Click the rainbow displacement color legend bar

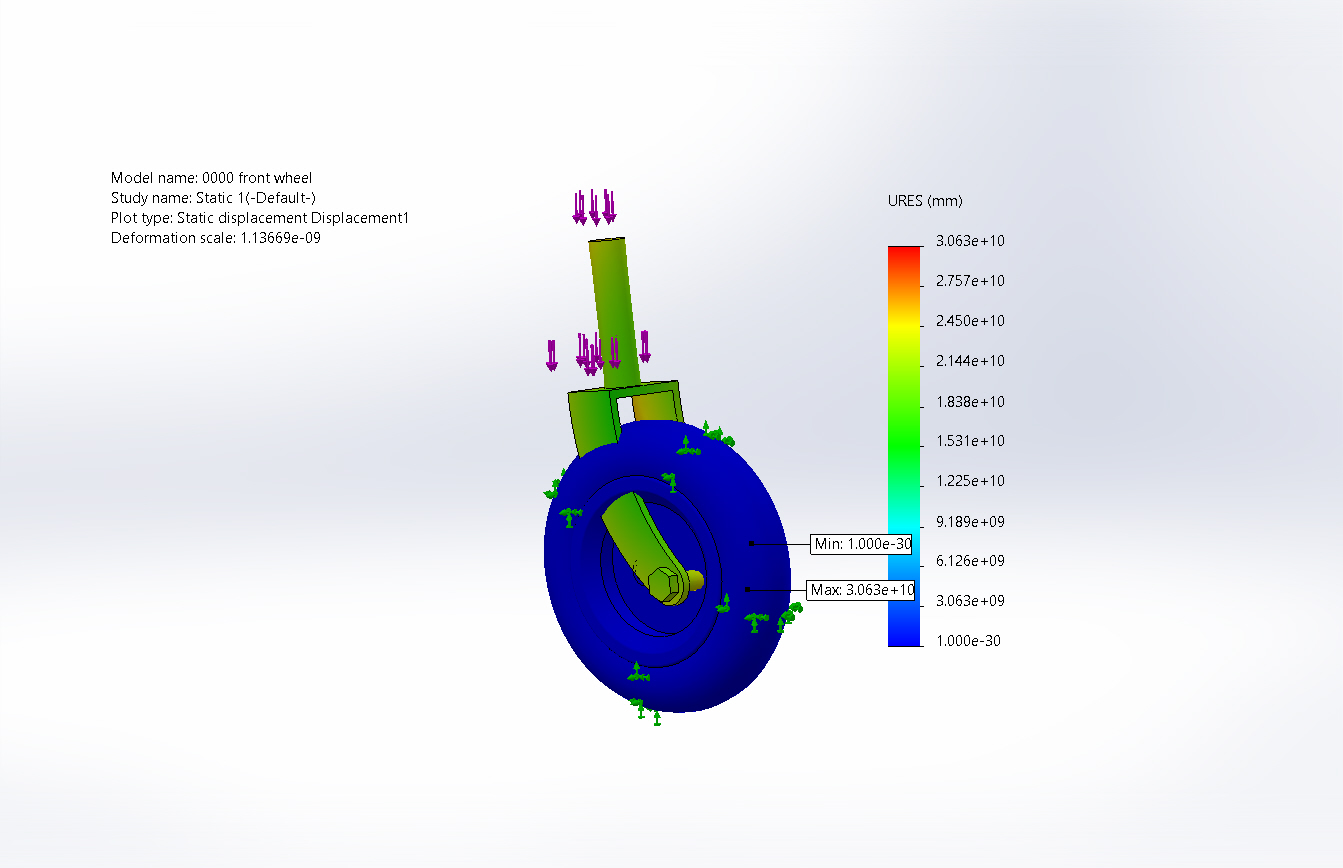pos(904,446)
